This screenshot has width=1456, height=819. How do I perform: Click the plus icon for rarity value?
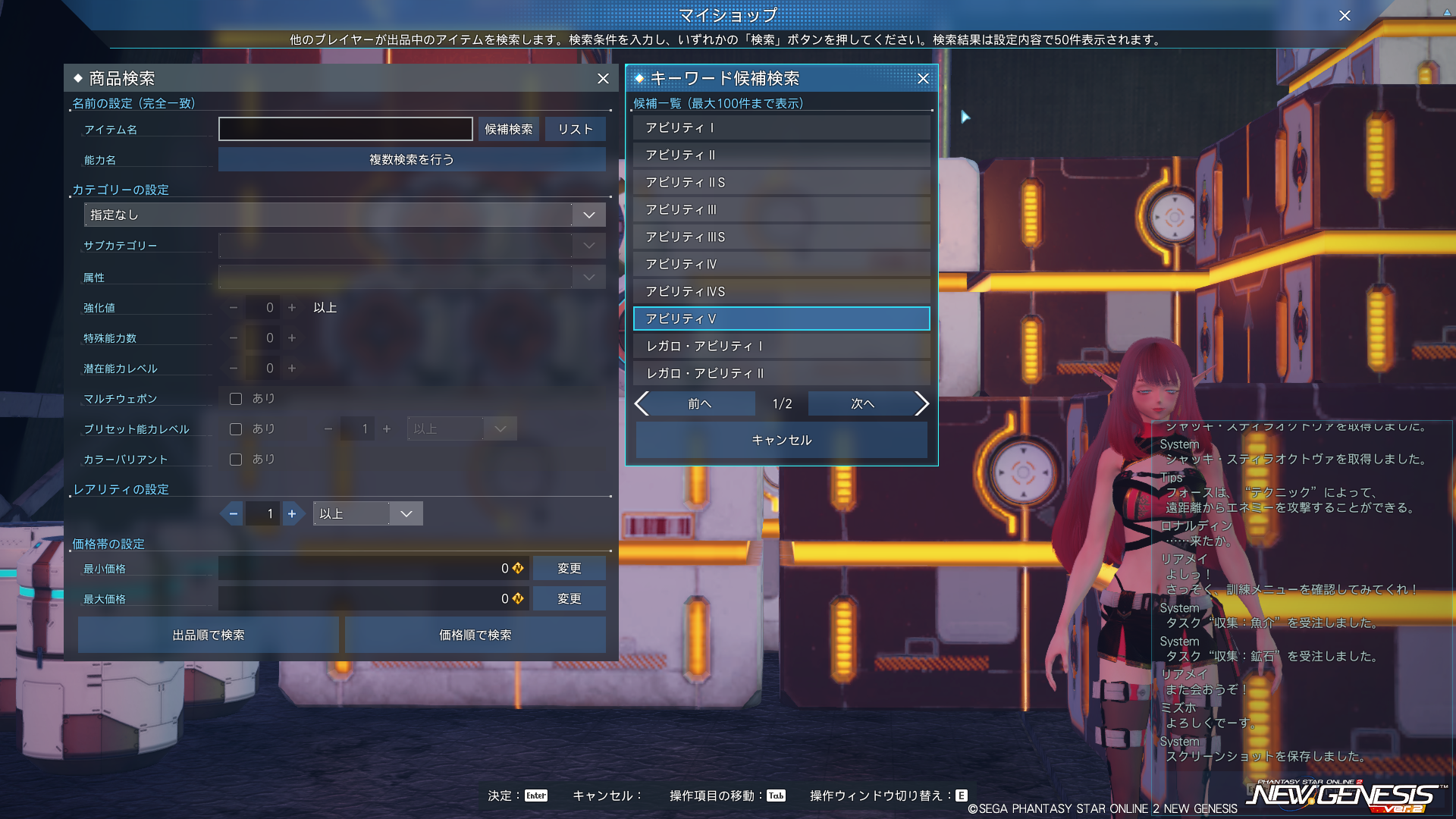pos(292,514)
